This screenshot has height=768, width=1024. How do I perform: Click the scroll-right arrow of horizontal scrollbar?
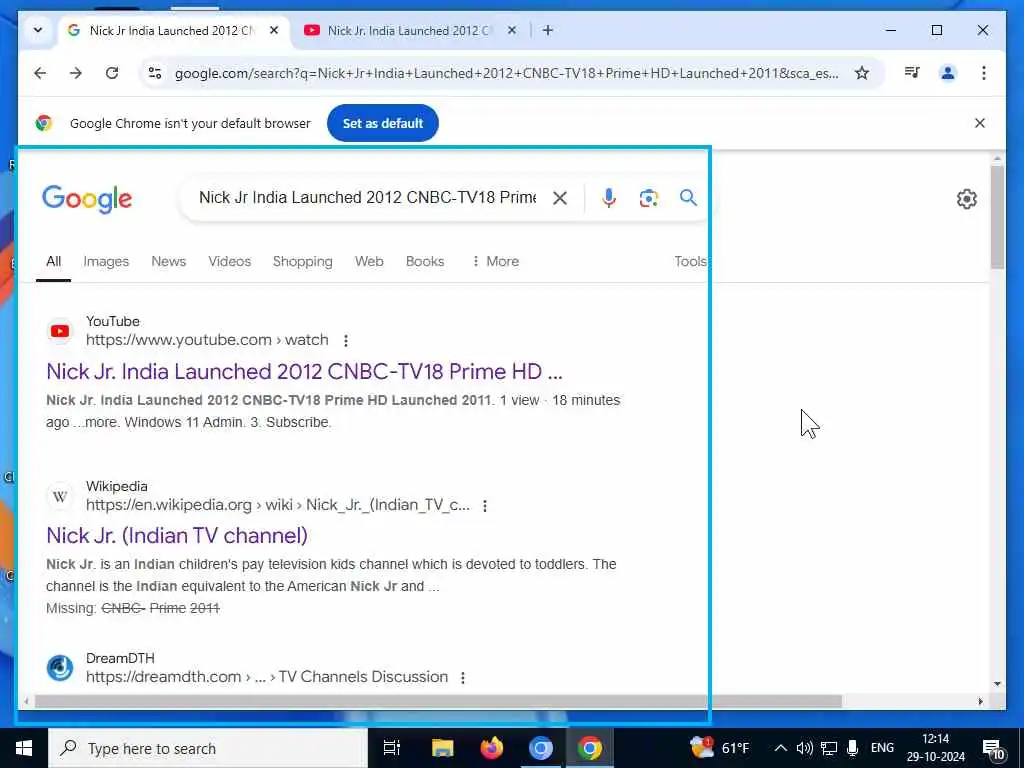click(980, 701)
